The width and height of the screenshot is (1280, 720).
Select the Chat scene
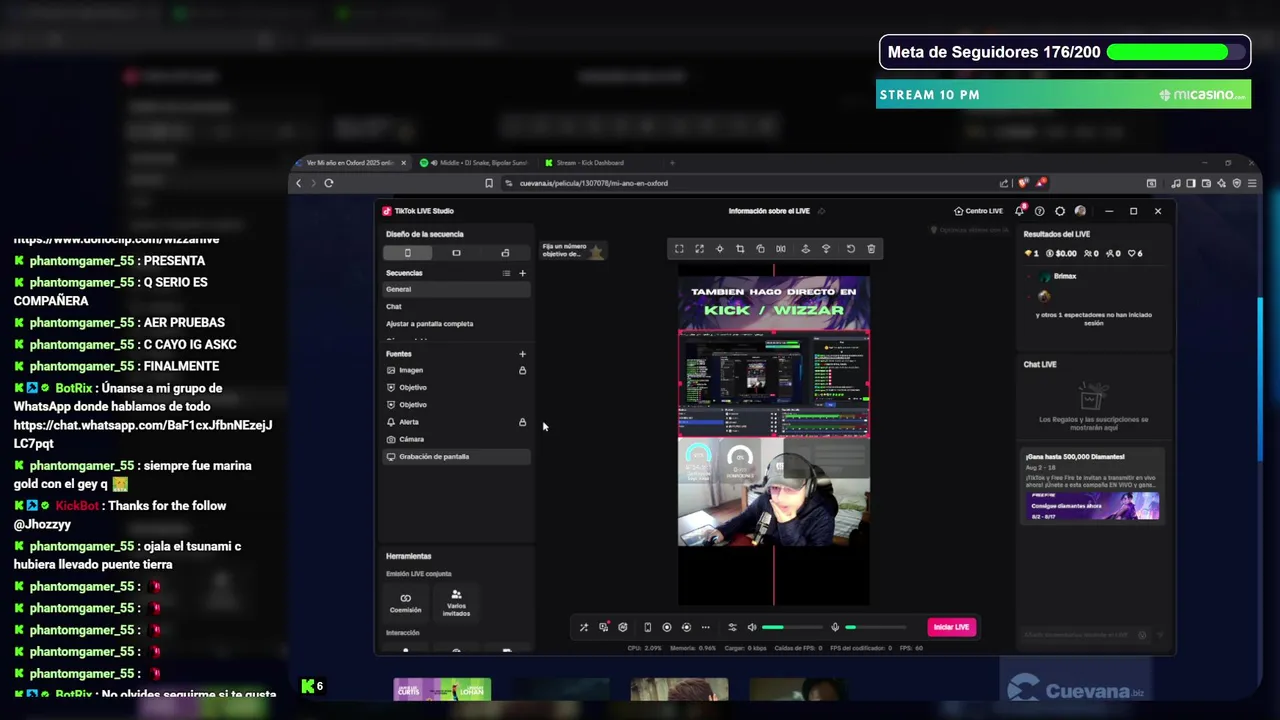coord(456,306)
